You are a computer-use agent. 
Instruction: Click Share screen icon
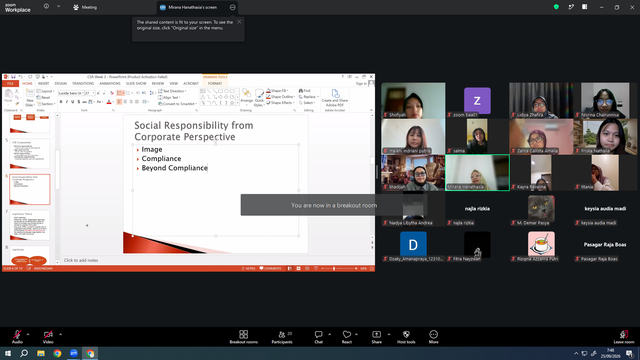pos(376,337)
